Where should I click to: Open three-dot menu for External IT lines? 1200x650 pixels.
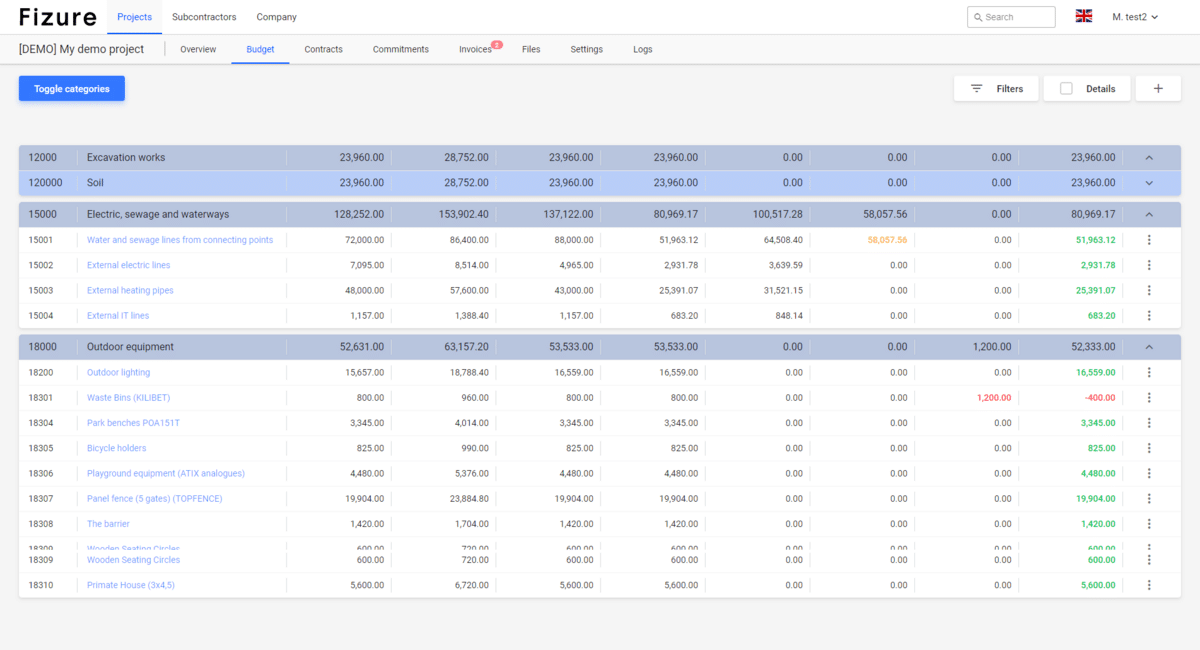1149,316
